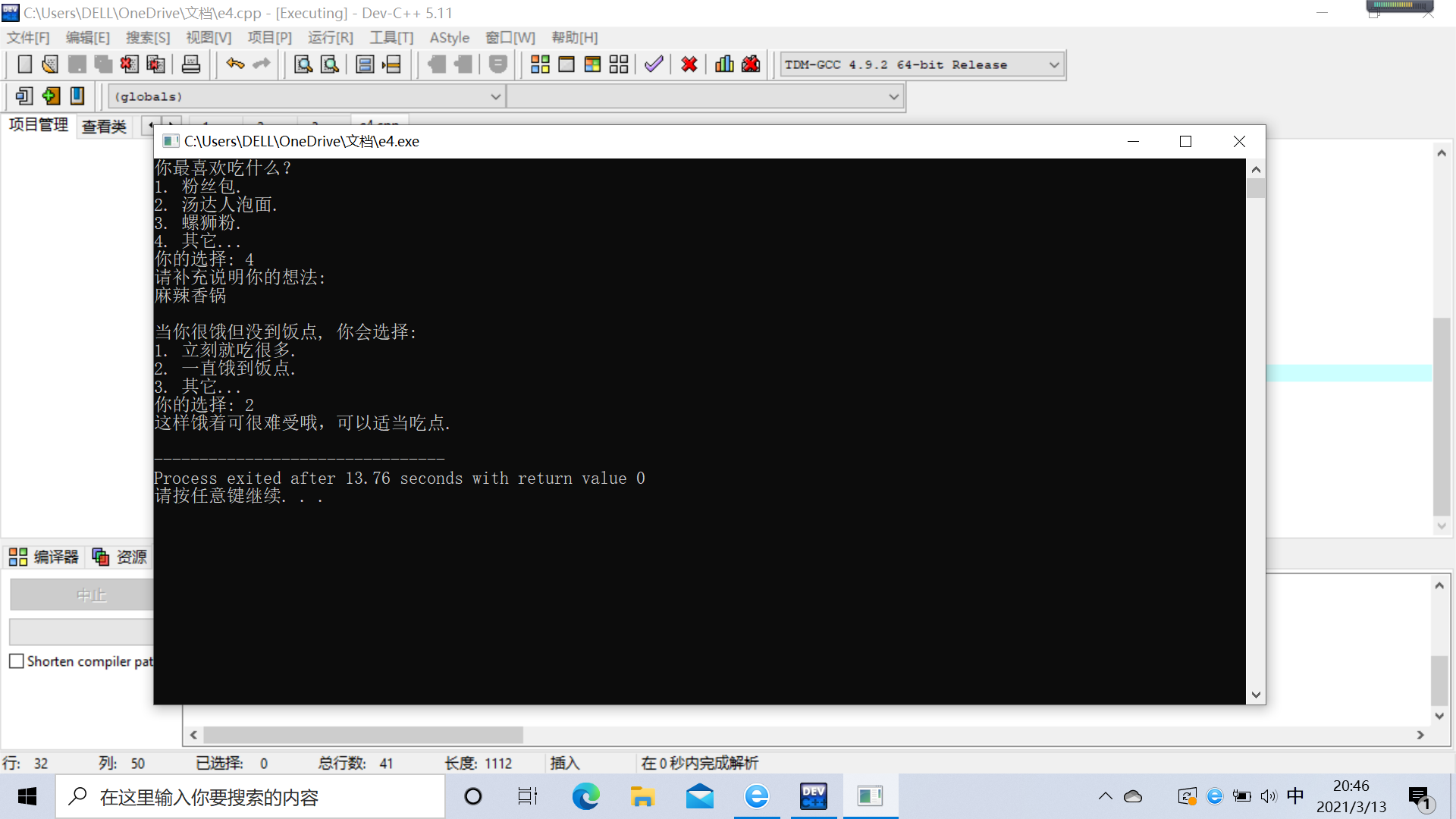Open profile analysis chart icon
1456x819 pixels.
[724, 64]
